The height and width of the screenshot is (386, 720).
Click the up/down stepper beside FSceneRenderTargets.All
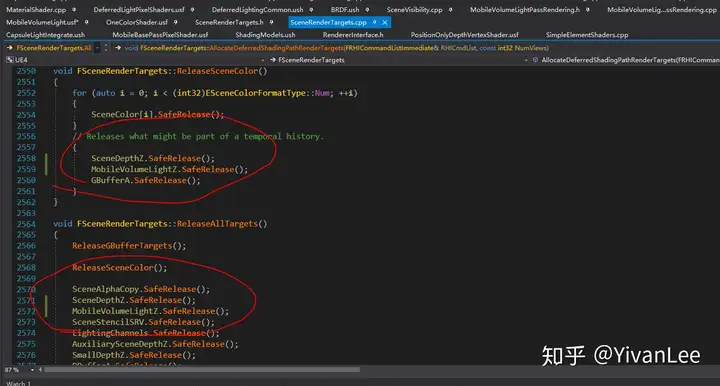(x=106, y=48)
